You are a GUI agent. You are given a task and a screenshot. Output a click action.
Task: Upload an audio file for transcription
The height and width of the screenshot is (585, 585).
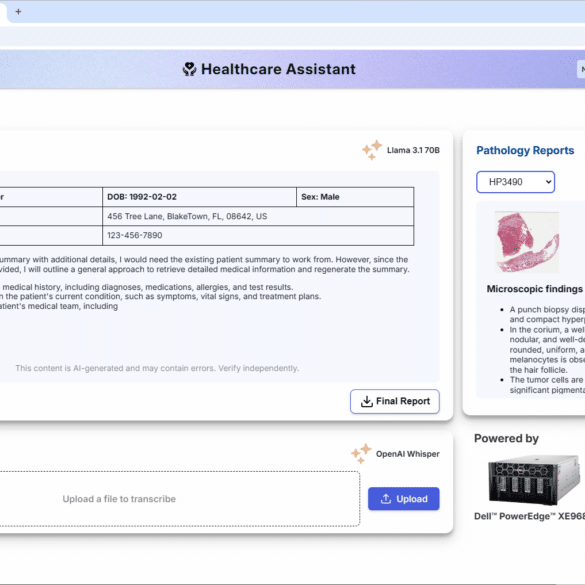[404, 499]
